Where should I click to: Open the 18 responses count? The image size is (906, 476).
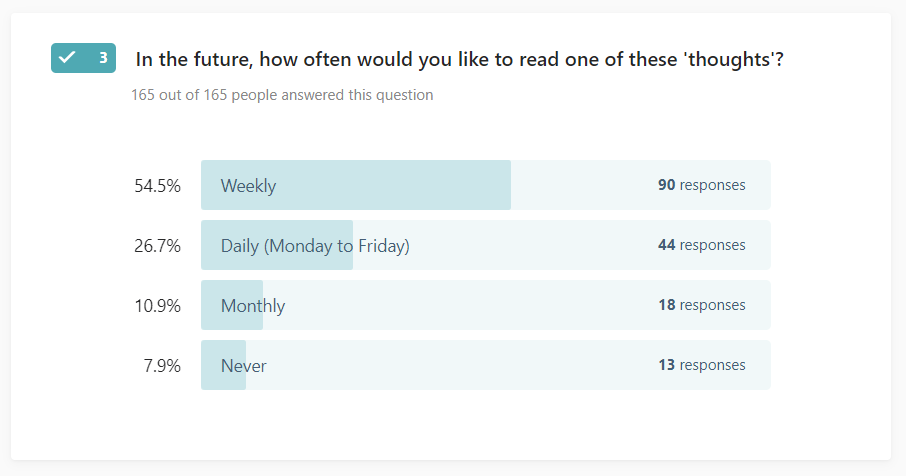point(701,305)
